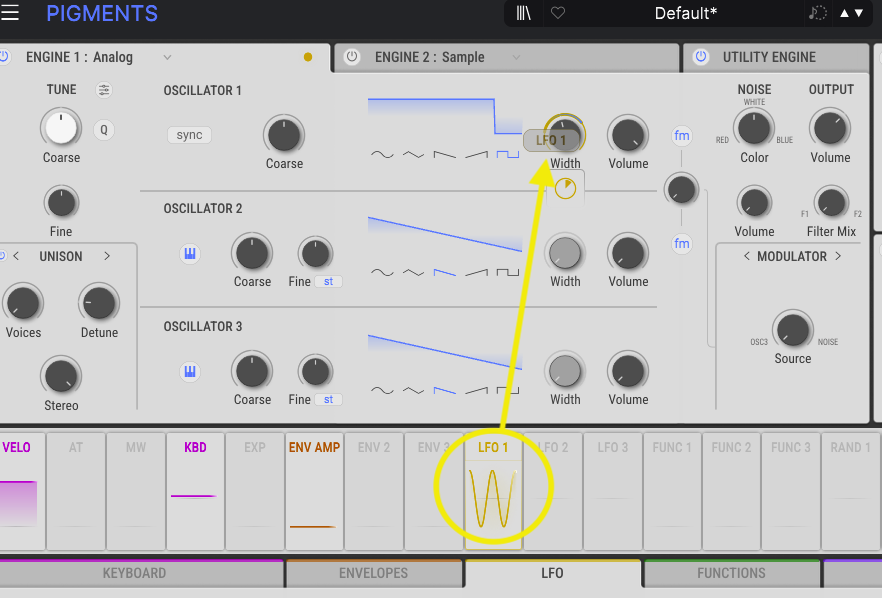This screenshot has height=598, width=882.
Task: Toggle the upper fm button
Action: pos(682,135)
